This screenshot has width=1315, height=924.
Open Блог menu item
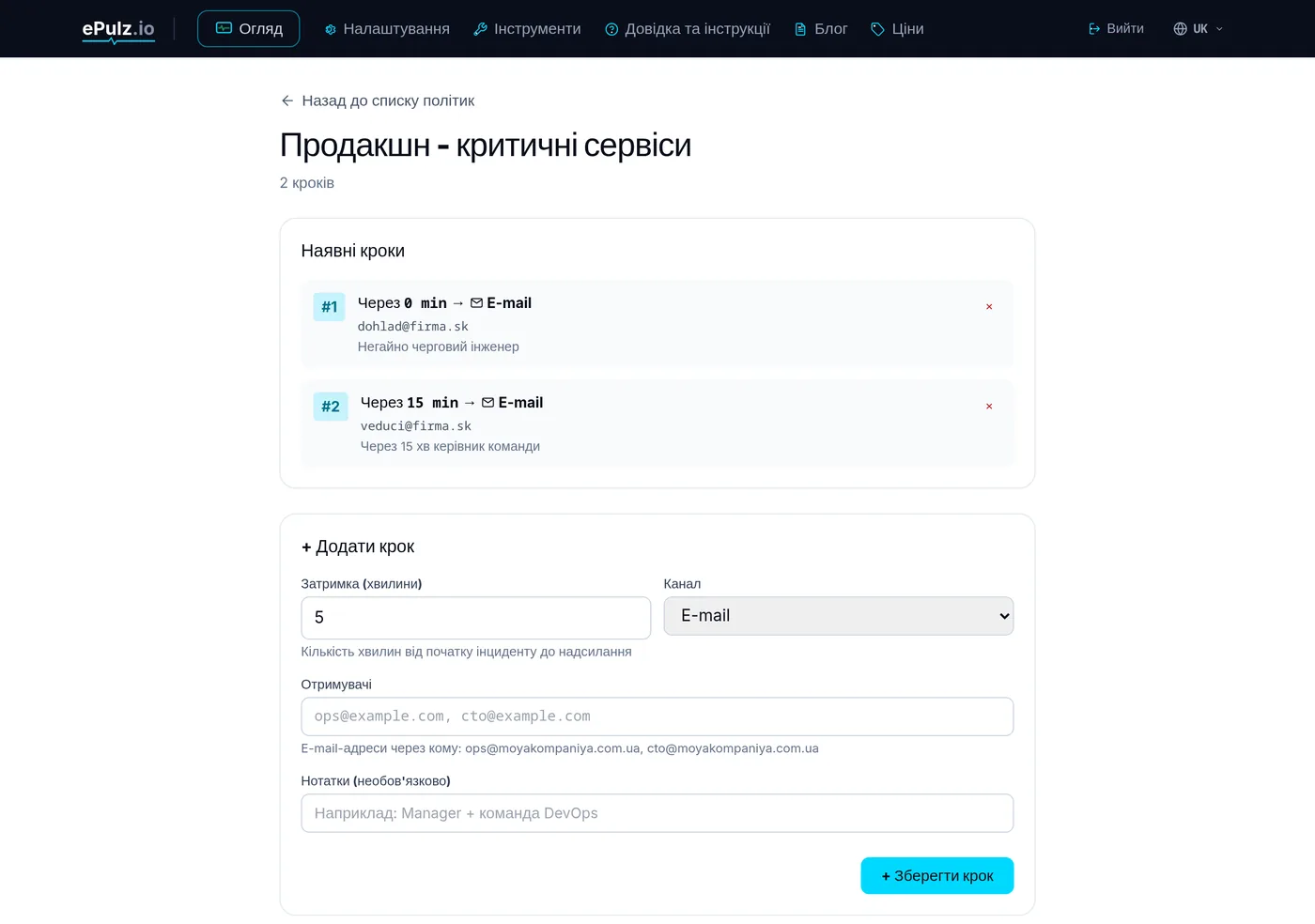click(x=821, y=29)
